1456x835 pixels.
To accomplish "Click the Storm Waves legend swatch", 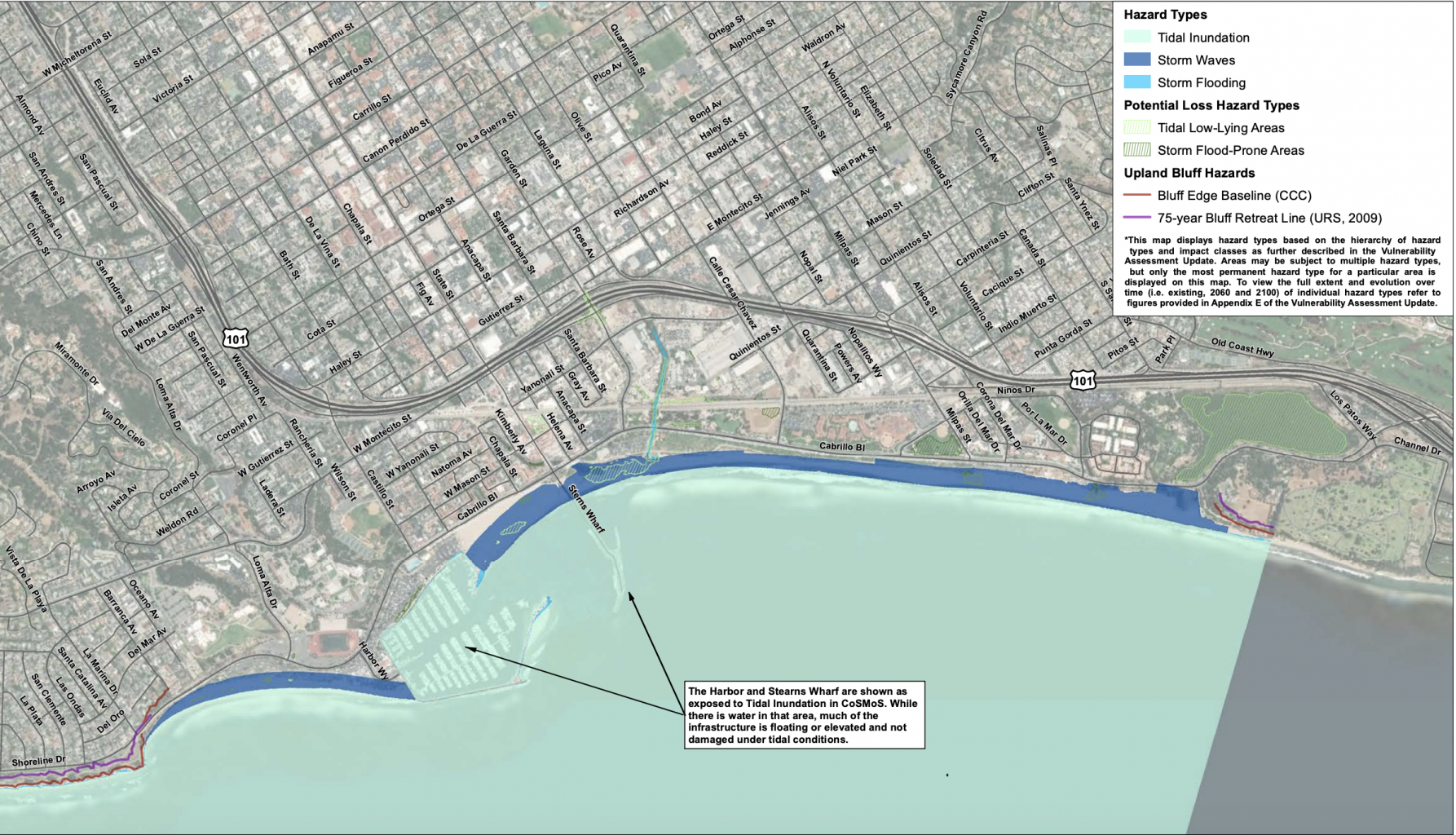I will tap(1137, 60).
